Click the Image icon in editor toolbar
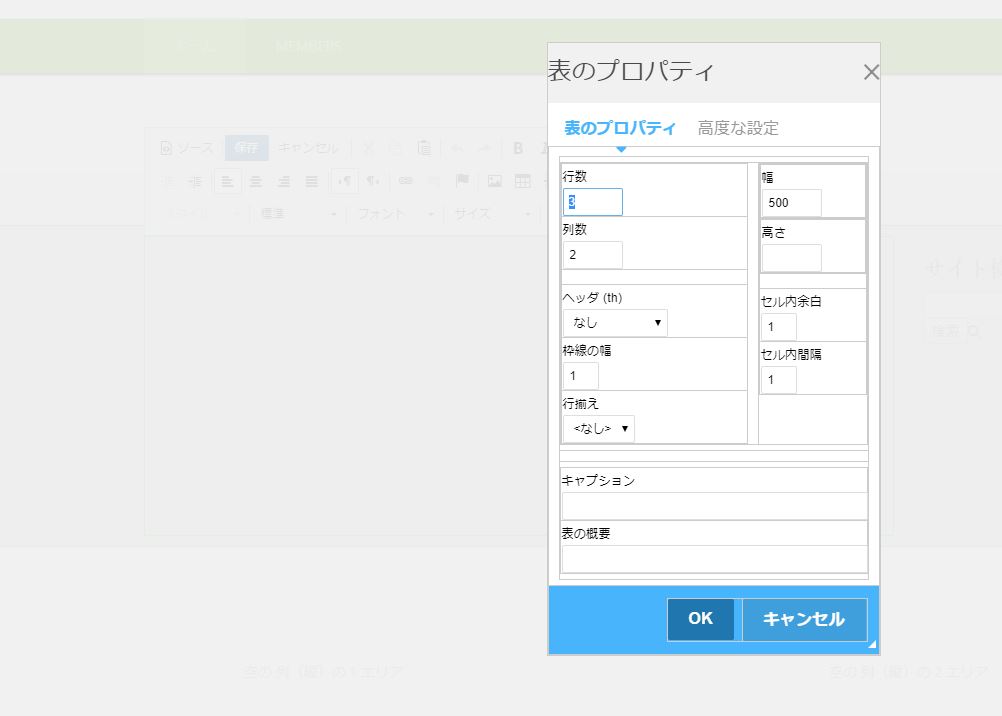Viewport: 1002px width, 716px height. [x=495, y=181]
